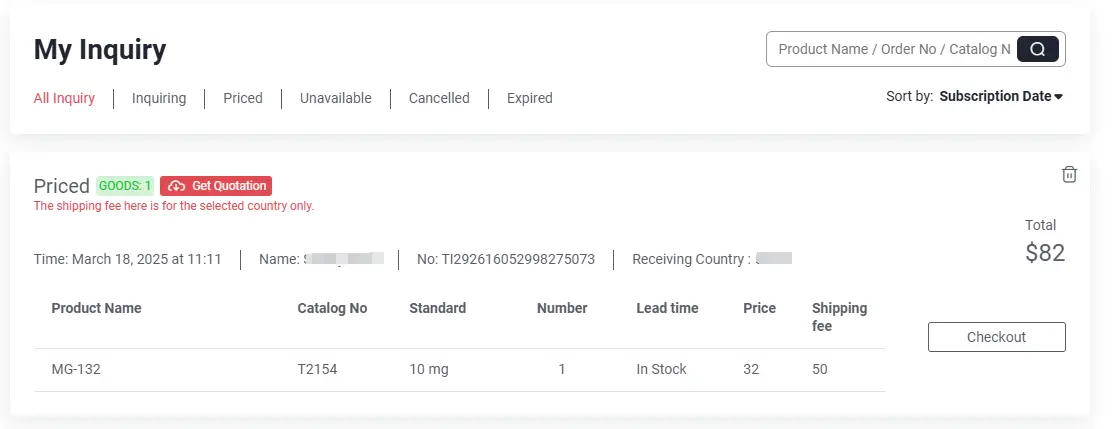
Task: Click the cloud download icon in Get Quotation
Action: 177,186
